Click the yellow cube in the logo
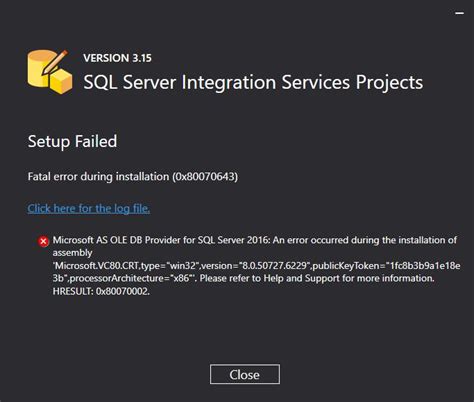This screenshot has width=474, height=402. [x=61, y=82]
